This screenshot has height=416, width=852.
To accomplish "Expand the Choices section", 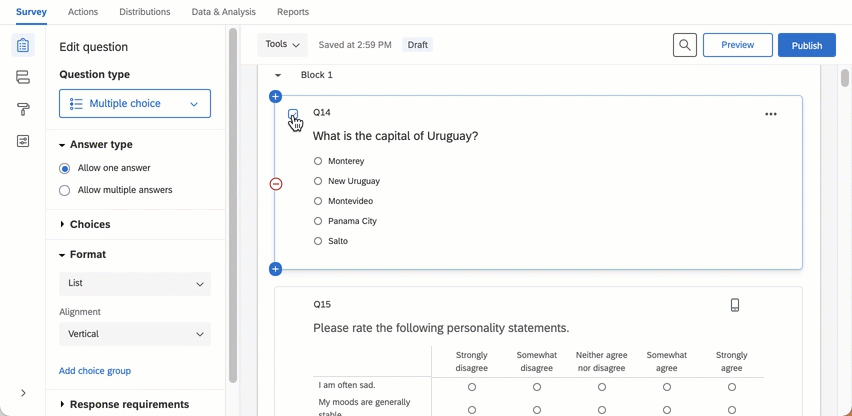I will (x=90, y=224).
